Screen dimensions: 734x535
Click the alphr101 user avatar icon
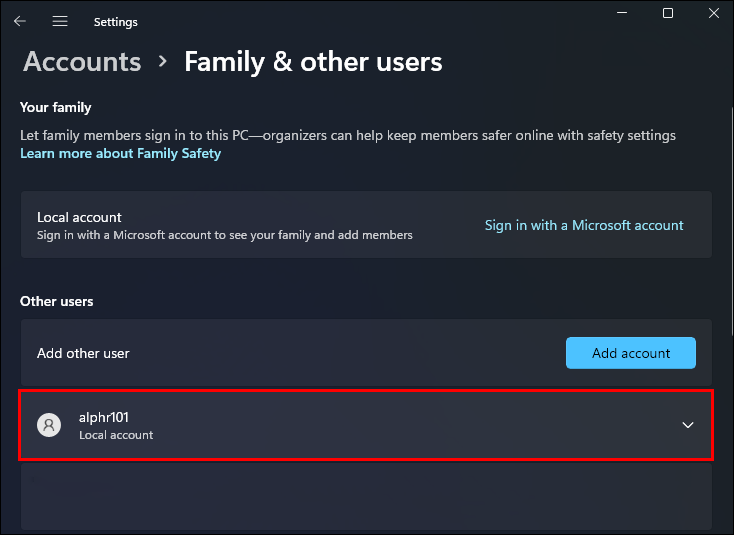pos(49,425)
